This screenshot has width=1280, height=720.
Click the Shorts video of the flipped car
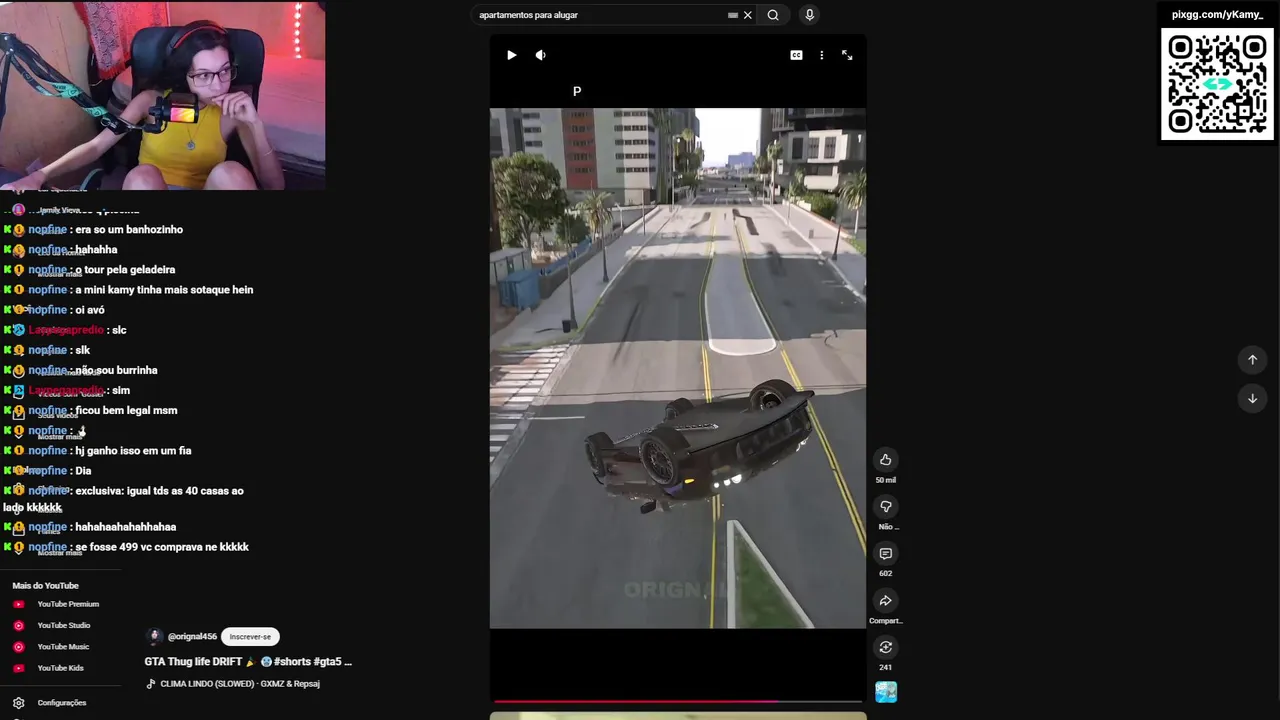678,368
